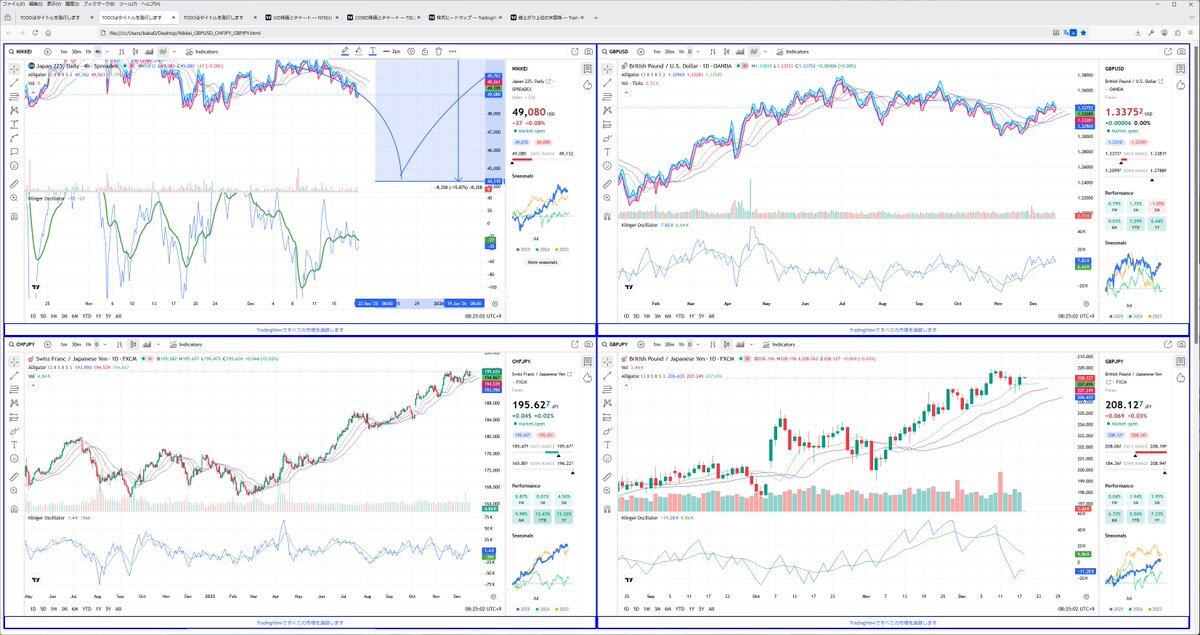This screenshot has width=1200, height=635.
Task: Select the text tool in NIKKEI chart
Action: pos(14,124)
